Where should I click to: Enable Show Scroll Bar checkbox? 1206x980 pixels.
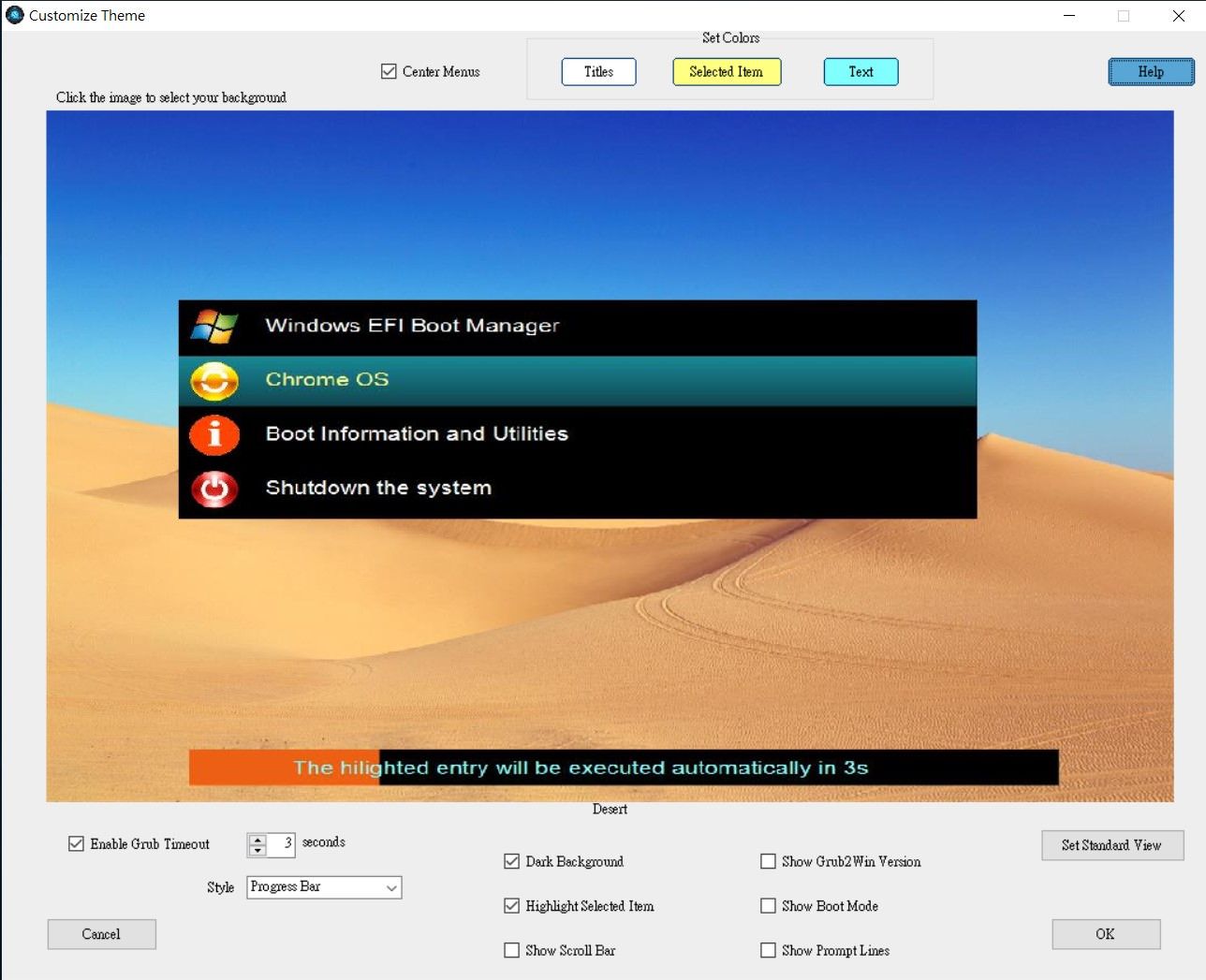pyautogui.click(x=512, y=950)
